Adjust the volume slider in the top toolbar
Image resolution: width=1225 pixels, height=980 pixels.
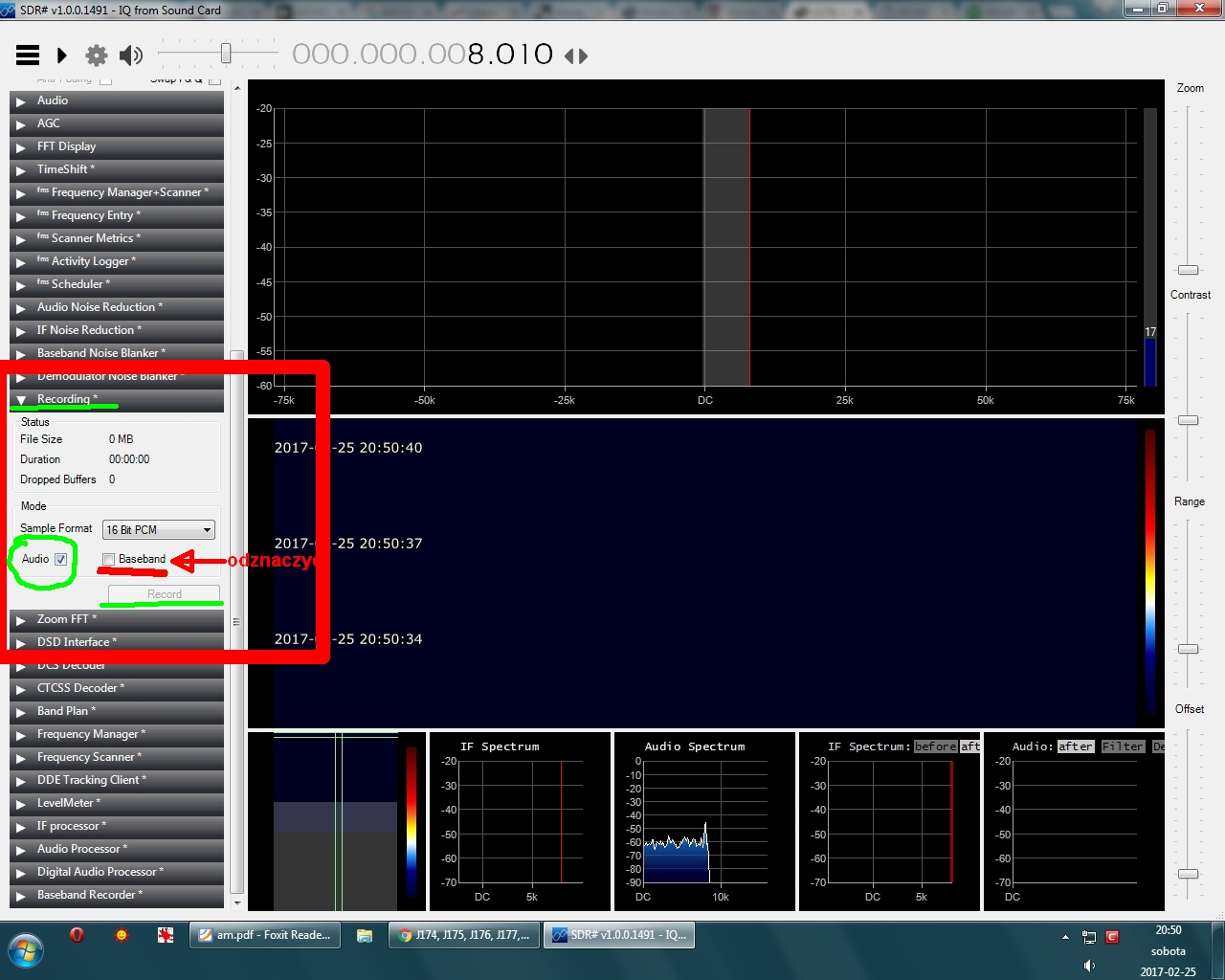coord(226,53)
